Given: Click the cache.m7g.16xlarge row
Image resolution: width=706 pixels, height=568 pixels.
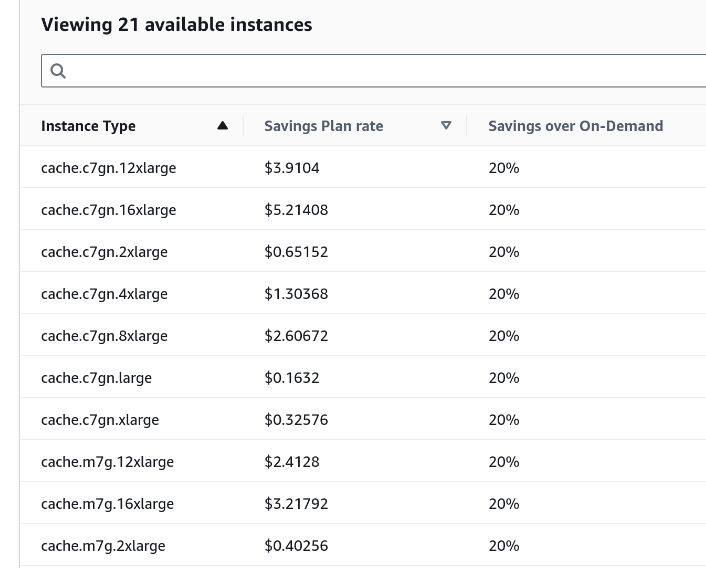Looking at the screenshot, I should pyautogui.click(x=107, y=504).
